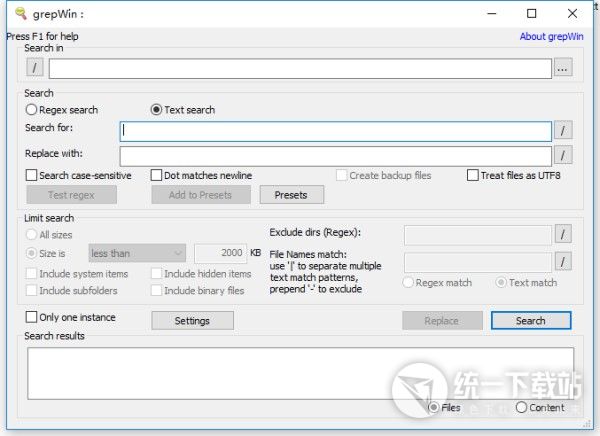Open the About grepWin link
The height and width of the screenshot is (436, 600).
[551, 37]
